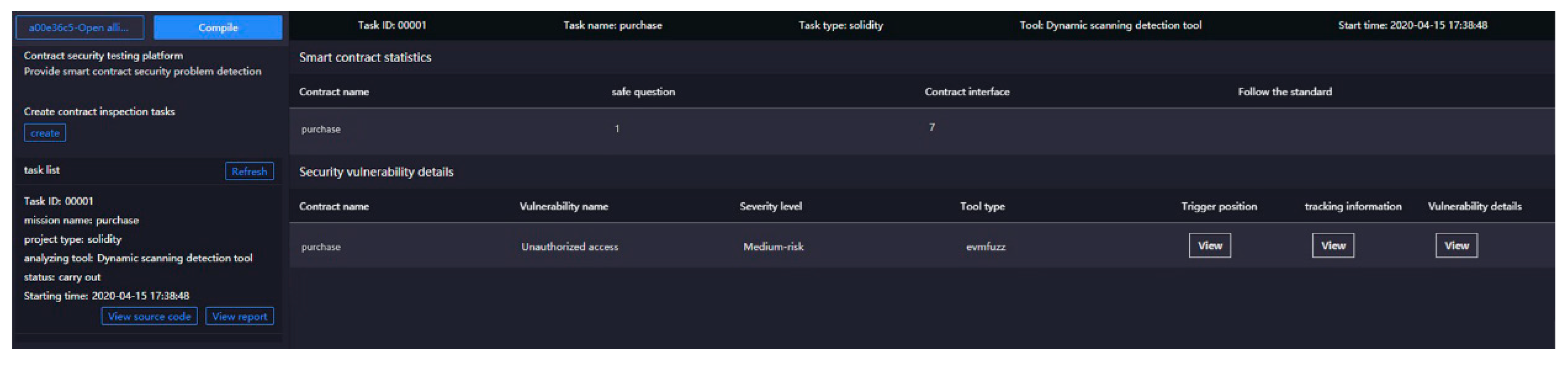This screenshot has width=1568, height=365.
Task: Click the evmfuzz tool type cell
Action: [x=985, y=247]
